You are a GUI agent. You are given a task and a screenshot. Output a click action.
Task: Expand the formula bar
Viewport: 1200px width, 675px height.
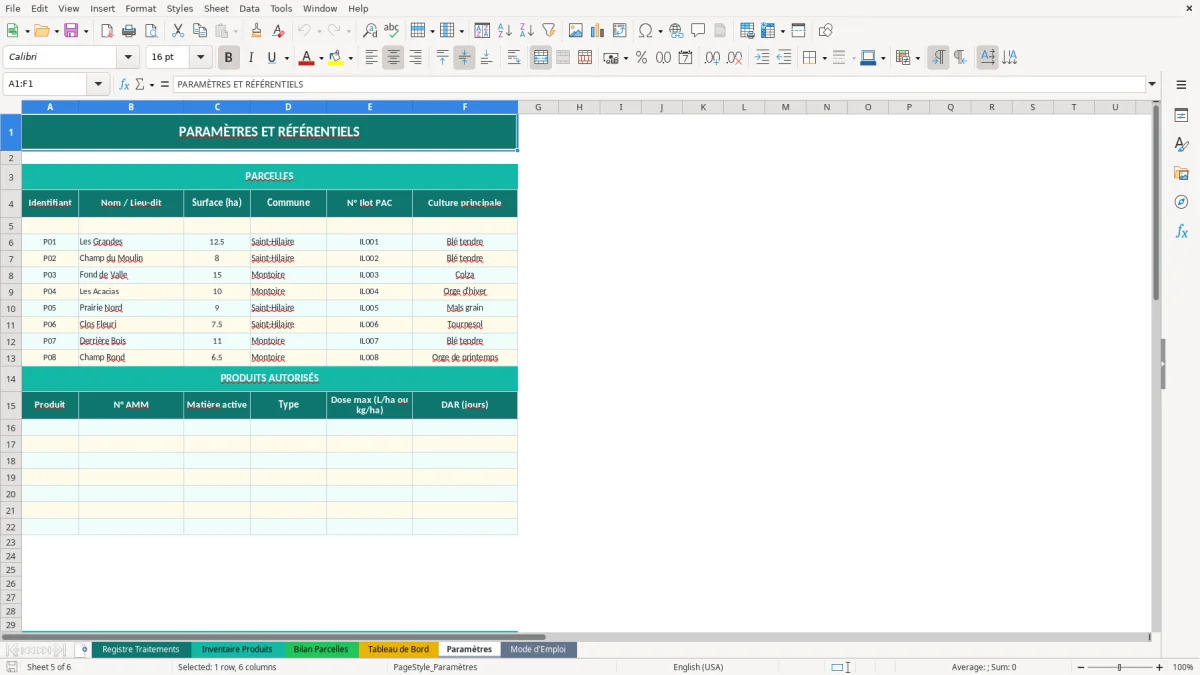tap(1152, 84)
